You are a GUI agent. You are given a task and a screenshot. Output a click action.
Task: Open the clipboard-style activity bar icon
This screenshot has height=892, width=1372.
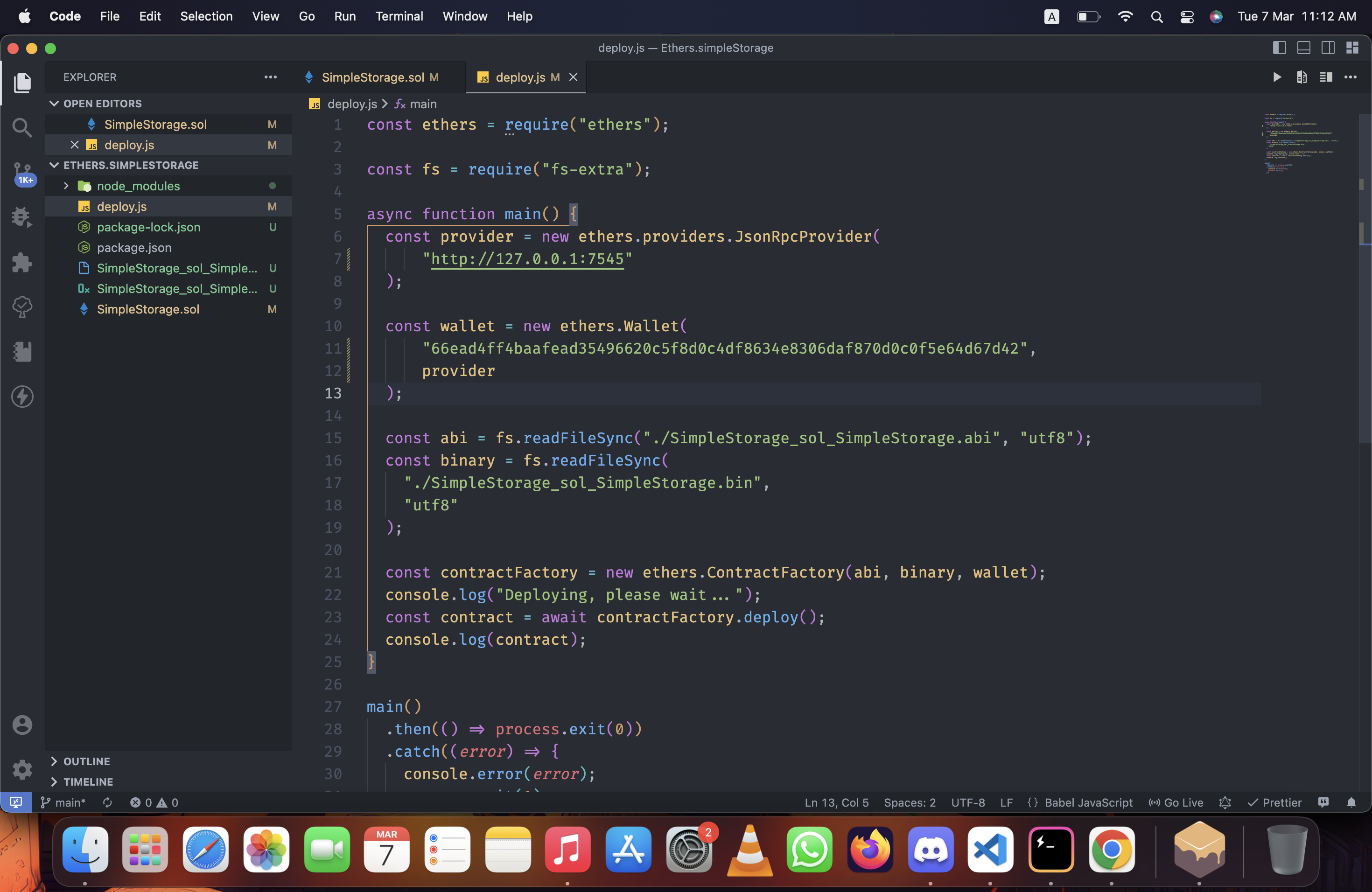click(22, 351)
